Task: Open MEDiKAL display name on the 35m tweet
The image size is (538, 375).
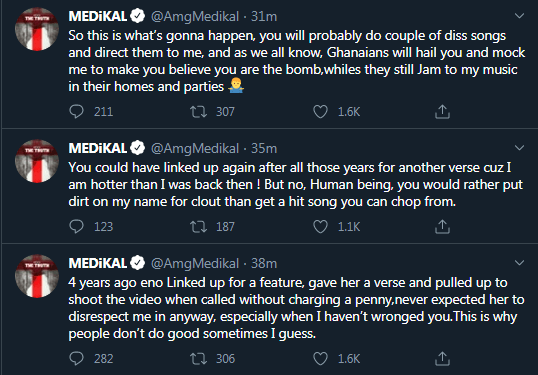Action: 98,148
